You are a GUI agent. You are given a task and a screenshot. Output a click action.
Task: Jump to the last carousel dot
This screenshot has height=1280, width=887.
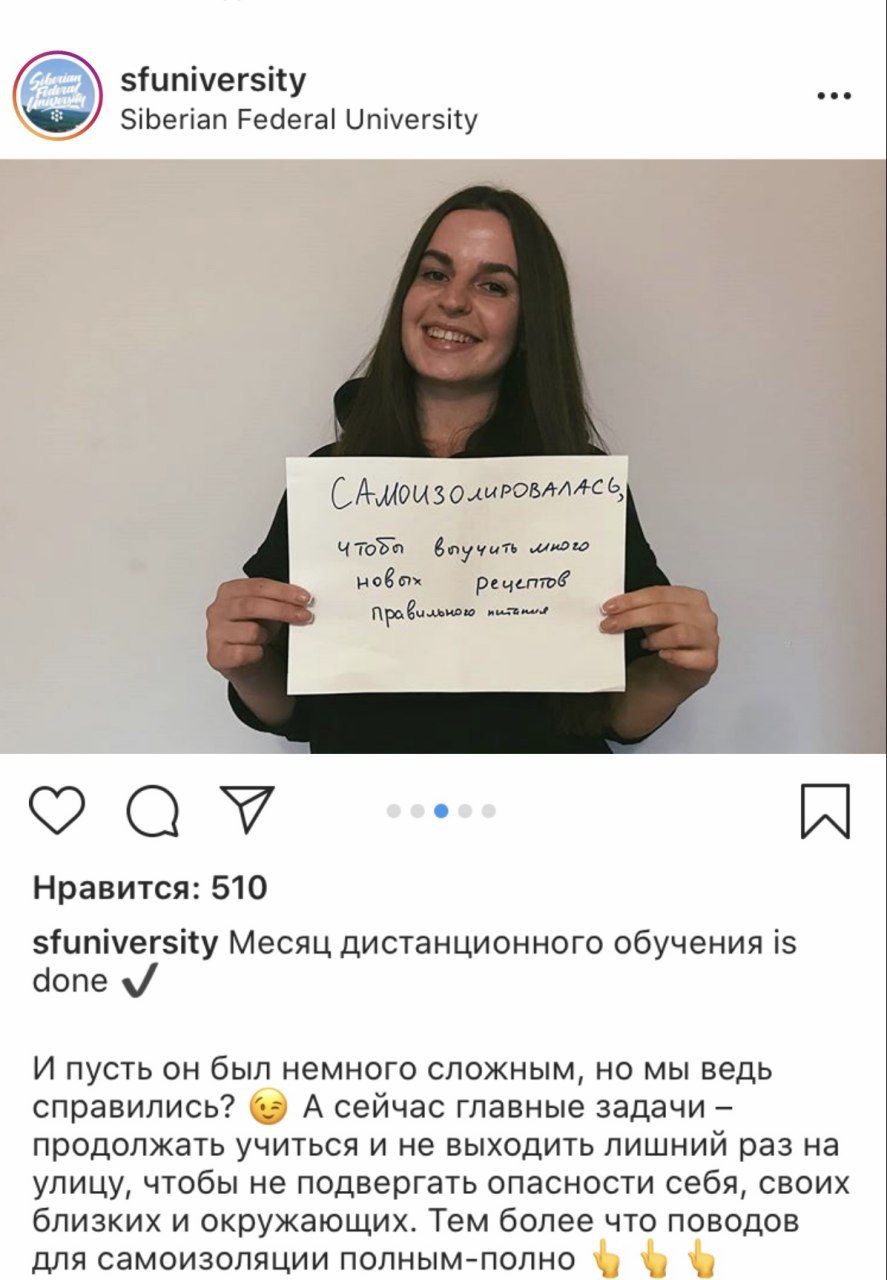coord(489,811)
